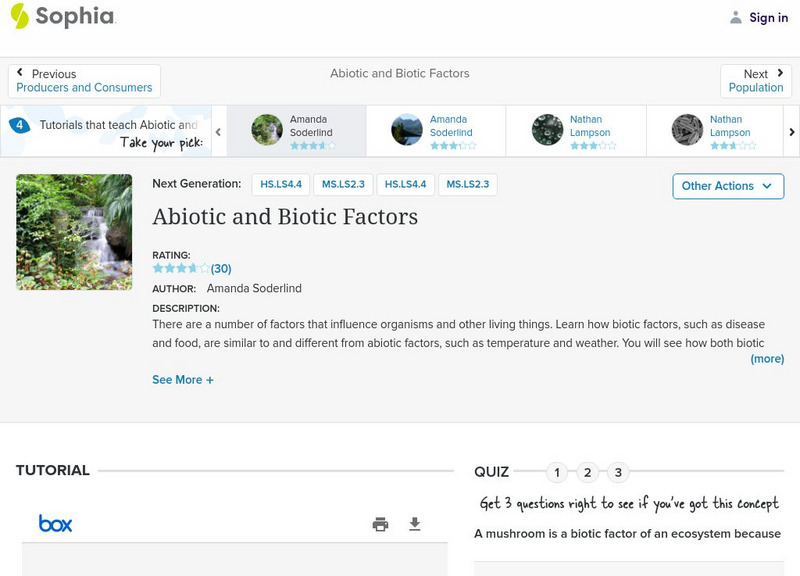Image resolution: width=800 pixels, height=576 pixels.
Task: Click the print icon in tutorial viewer
Action: point(380,524)
